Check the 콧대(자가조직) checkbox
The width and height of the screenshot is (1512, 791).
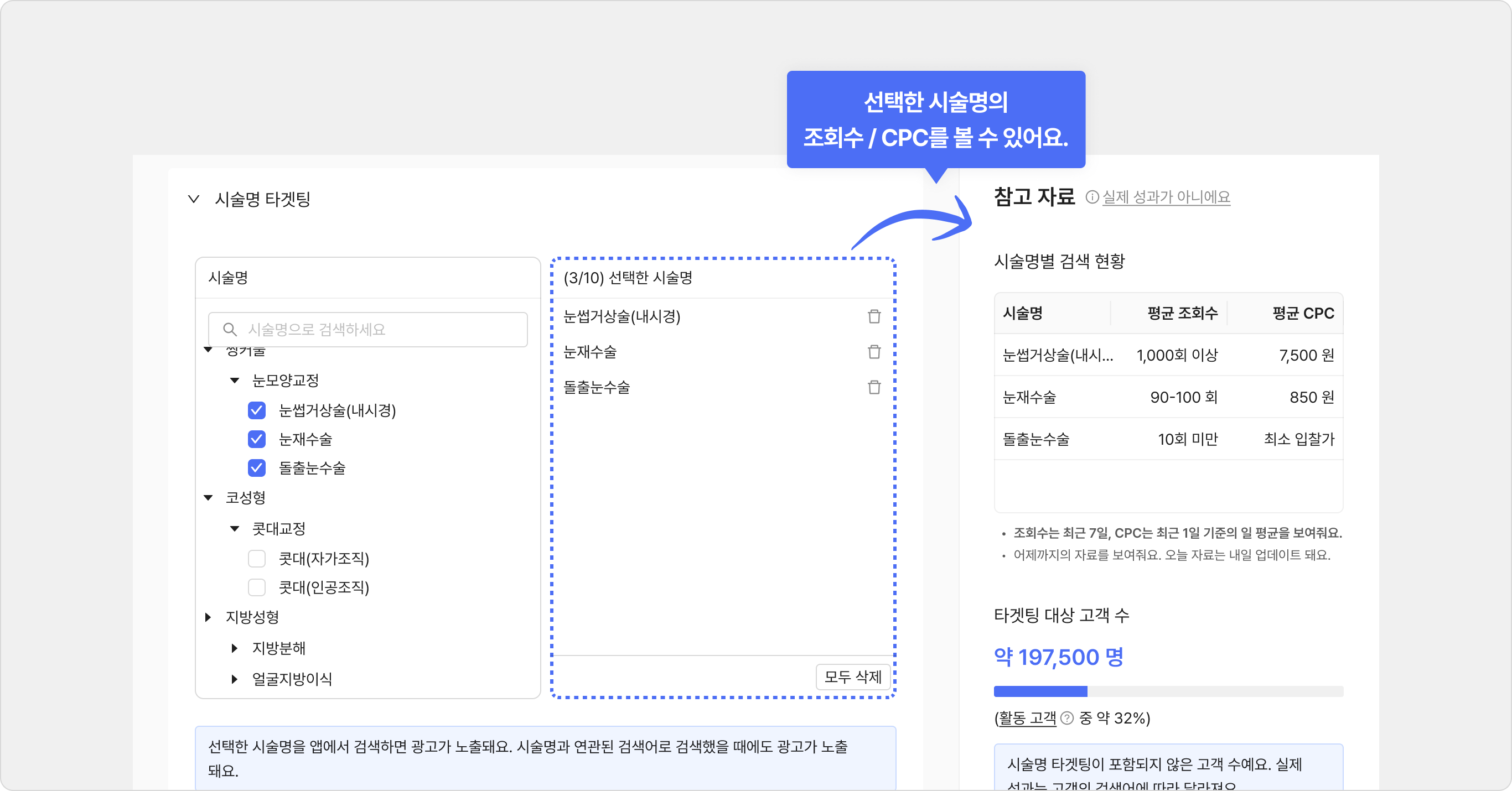[x=256, y=559]
